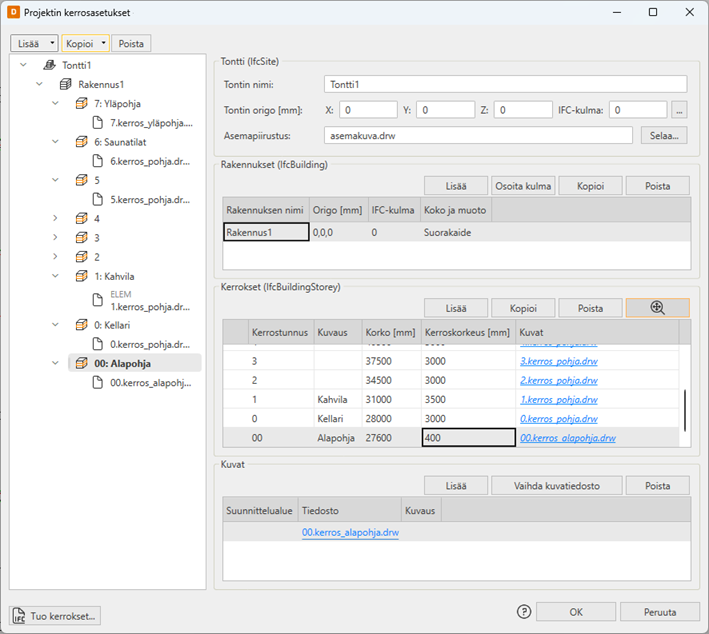Click the 1: Kahvila storey icon

pyautogui.click(x=82, y=276)
